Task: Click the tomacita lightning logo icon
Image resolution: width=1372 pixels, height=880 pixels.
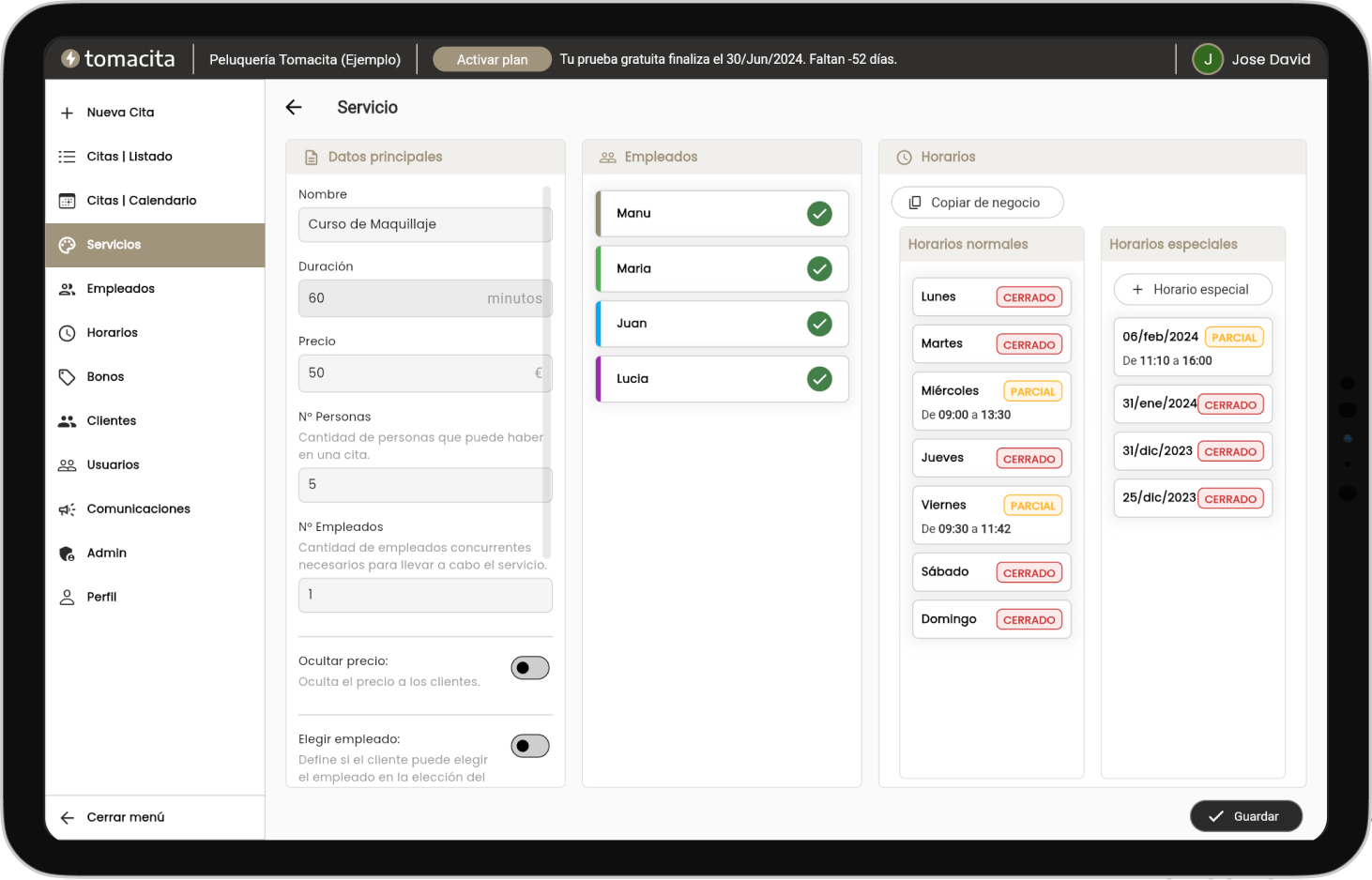Action: click(x=70, y=58)
